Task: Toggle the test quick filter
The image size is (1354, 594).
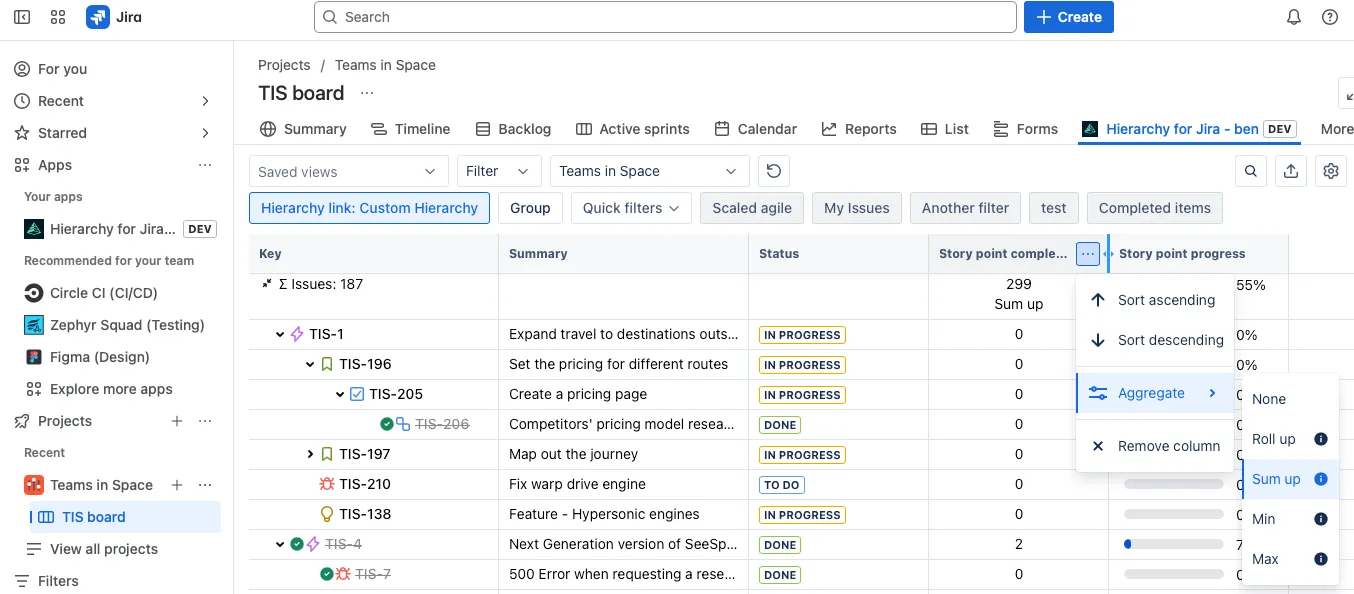Action: pyautogui.click(x=1054, y=208)
